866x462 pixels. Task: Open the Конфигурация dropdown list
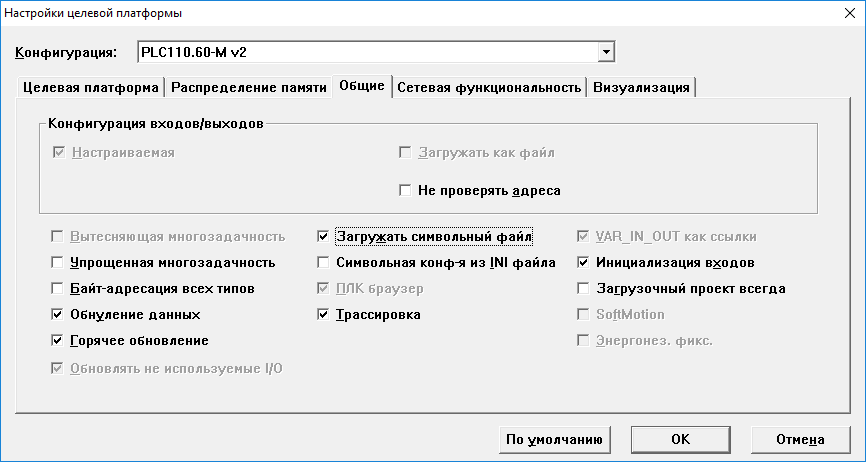[x=605, y=52]
